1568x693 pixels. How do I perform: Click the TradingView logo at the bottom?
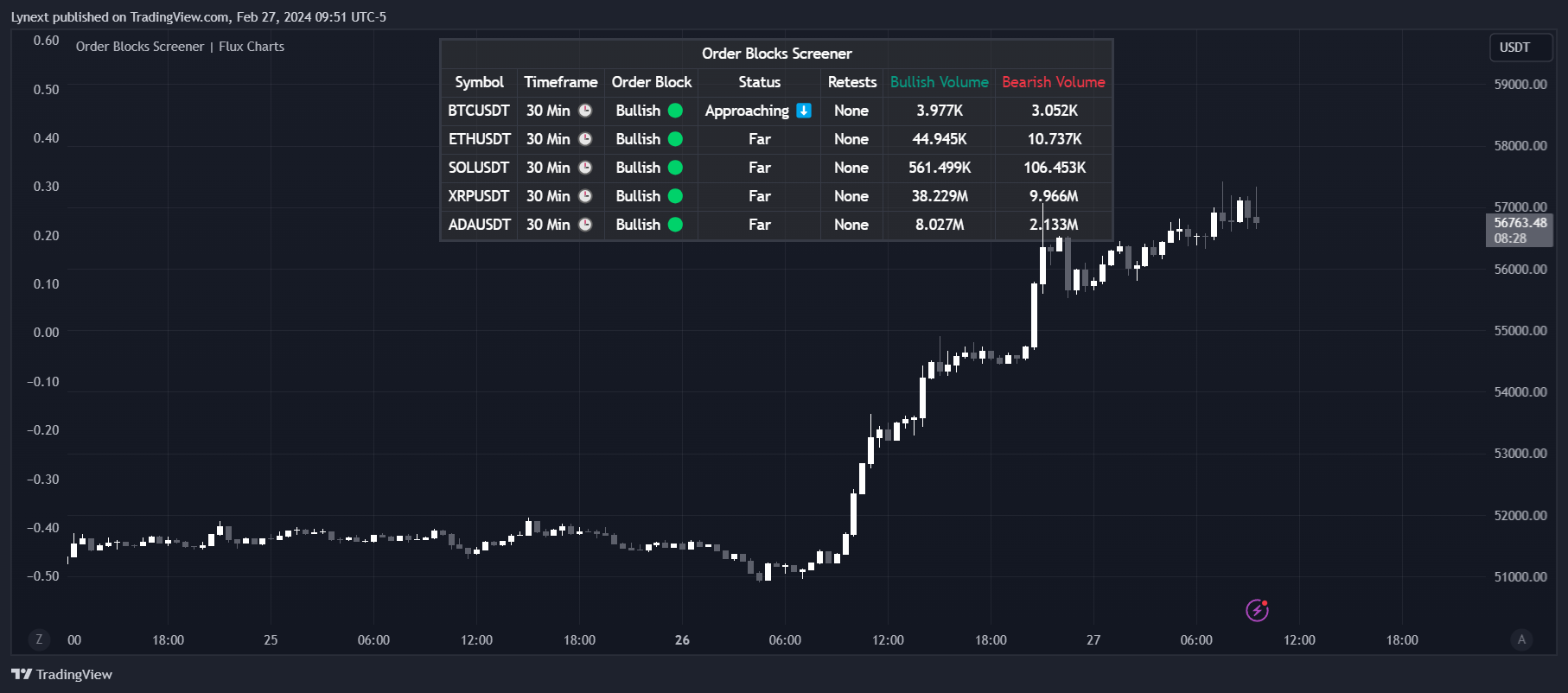(61, 674)
